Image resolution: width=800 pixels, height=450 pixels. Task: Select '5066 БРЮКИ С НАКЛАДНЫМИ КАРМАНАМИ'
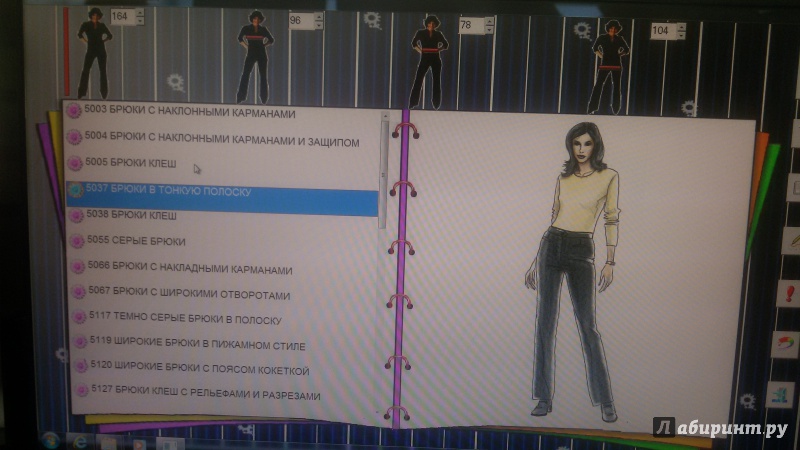click(x=190, y=268)
